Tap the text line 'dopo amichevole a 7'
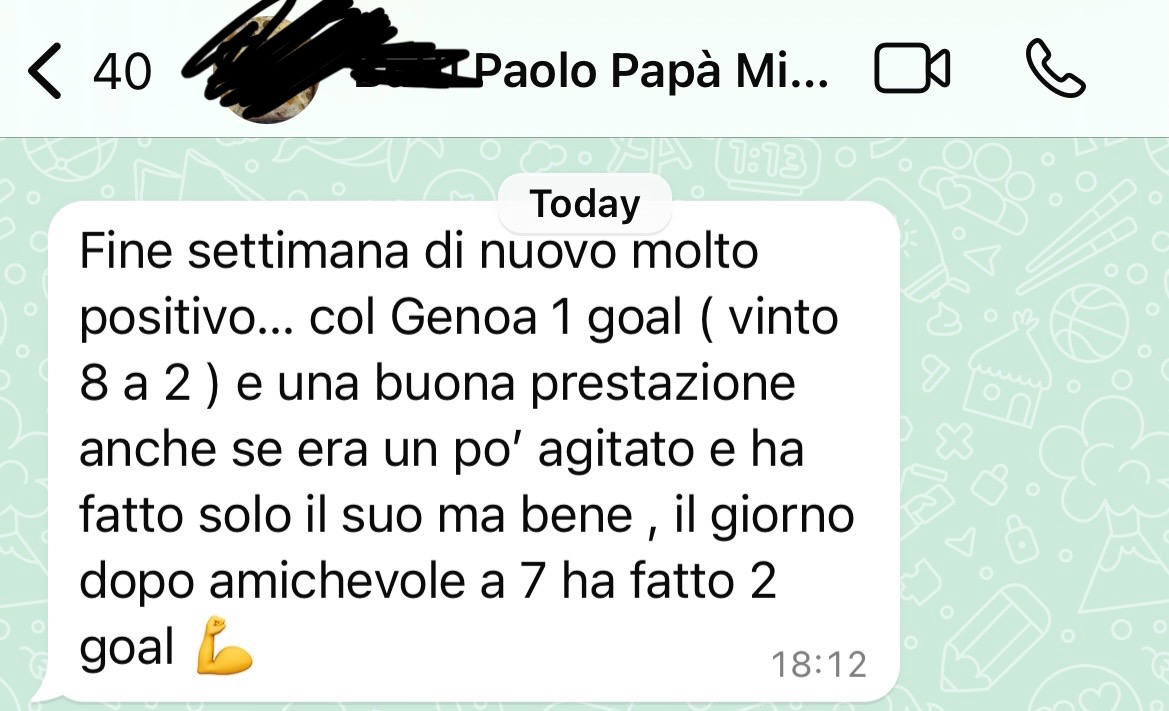This screenshot has height=711, width=1169. coord(312,582)
